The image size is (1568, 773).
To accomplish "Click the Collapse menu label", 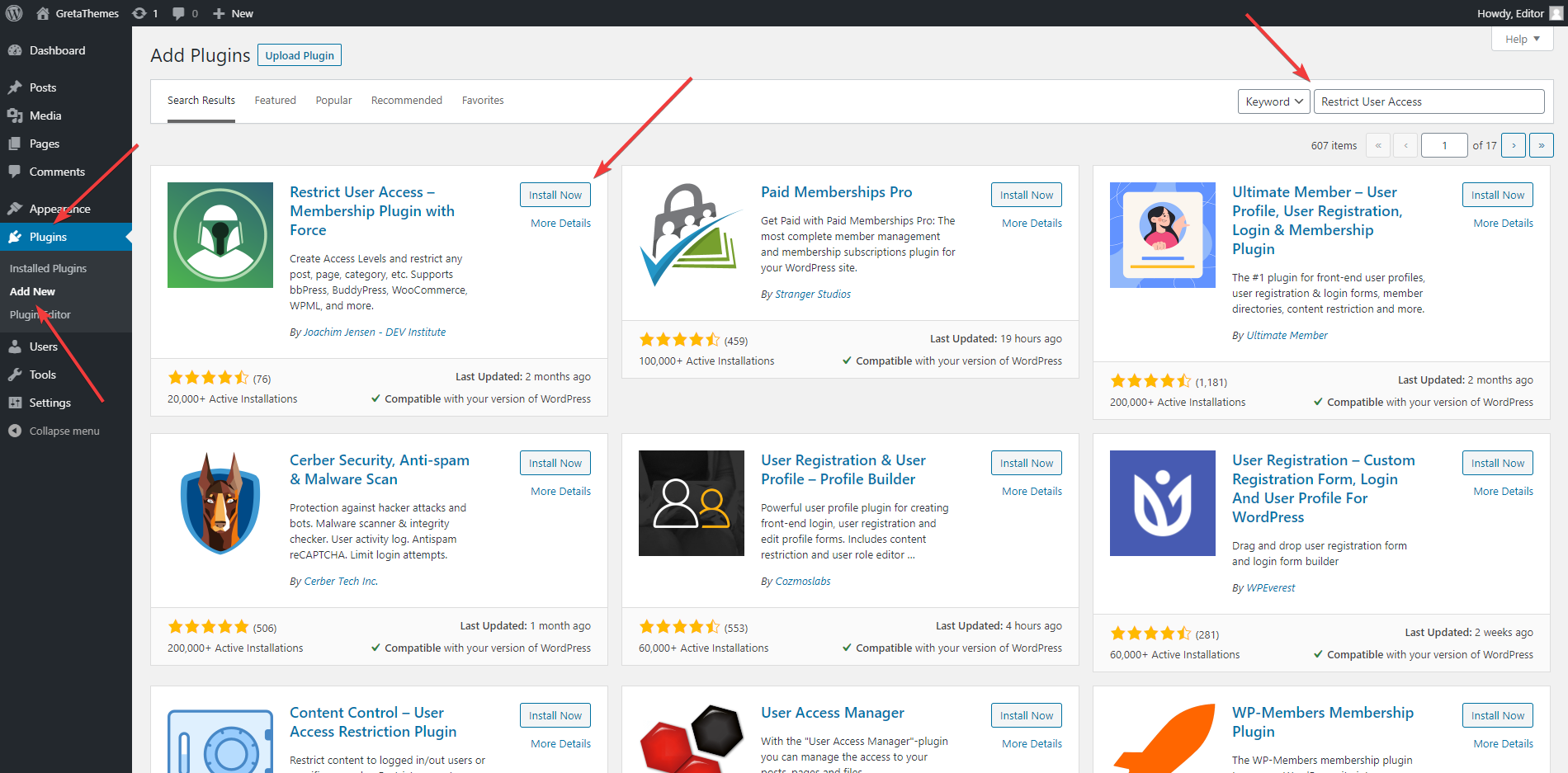I will click(64, 431).
